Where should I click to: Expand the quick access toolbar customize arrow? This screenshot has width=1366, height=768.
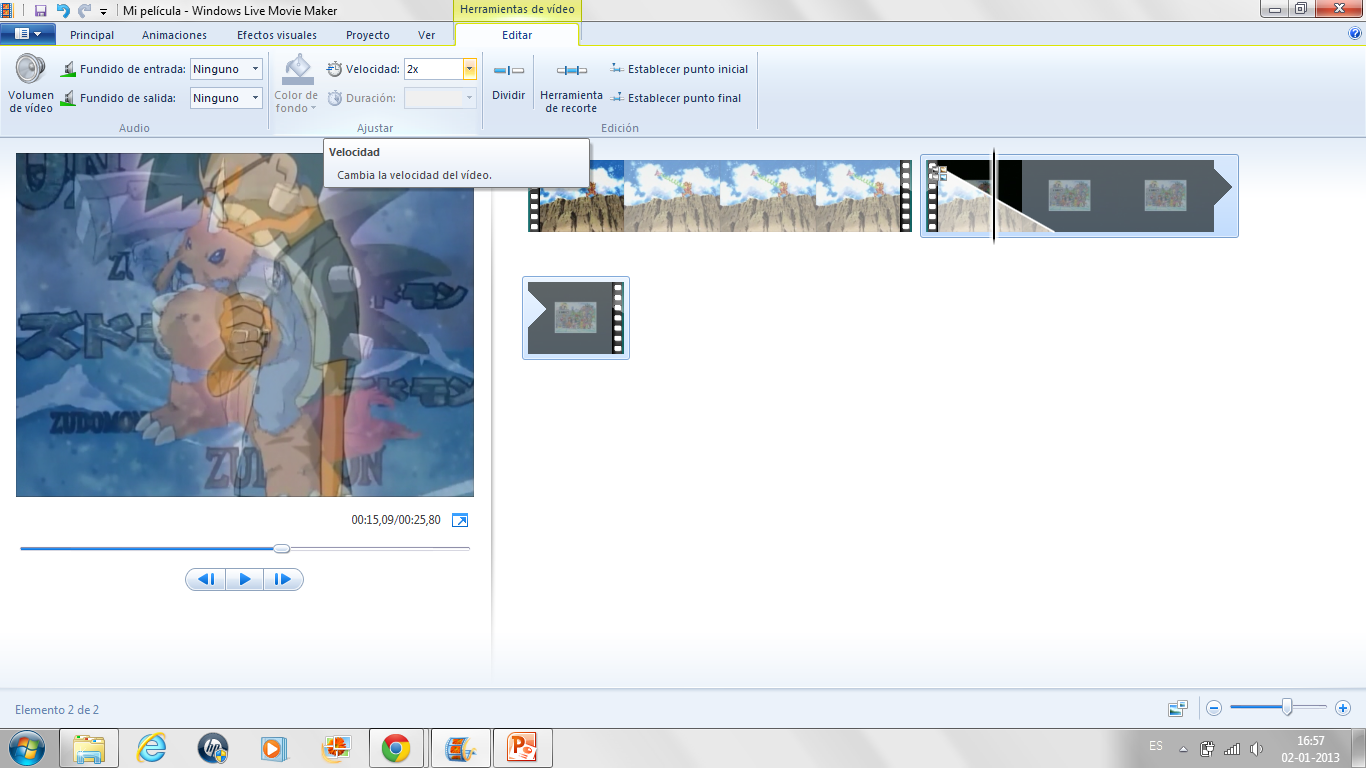point(103,11)
